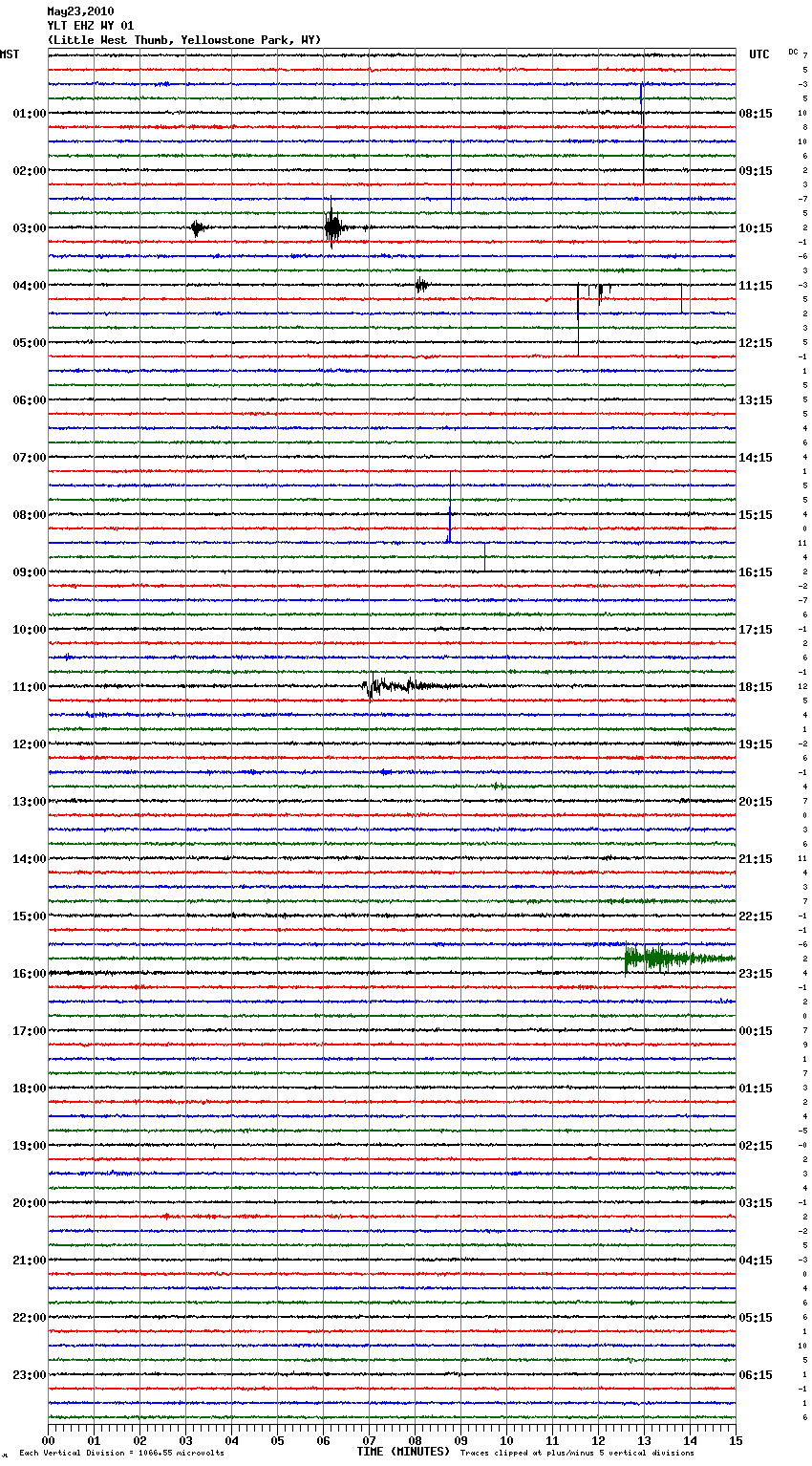Click minute tick label 00 on time axis
812x1466 pixels.
click(x=48, y=1440)
